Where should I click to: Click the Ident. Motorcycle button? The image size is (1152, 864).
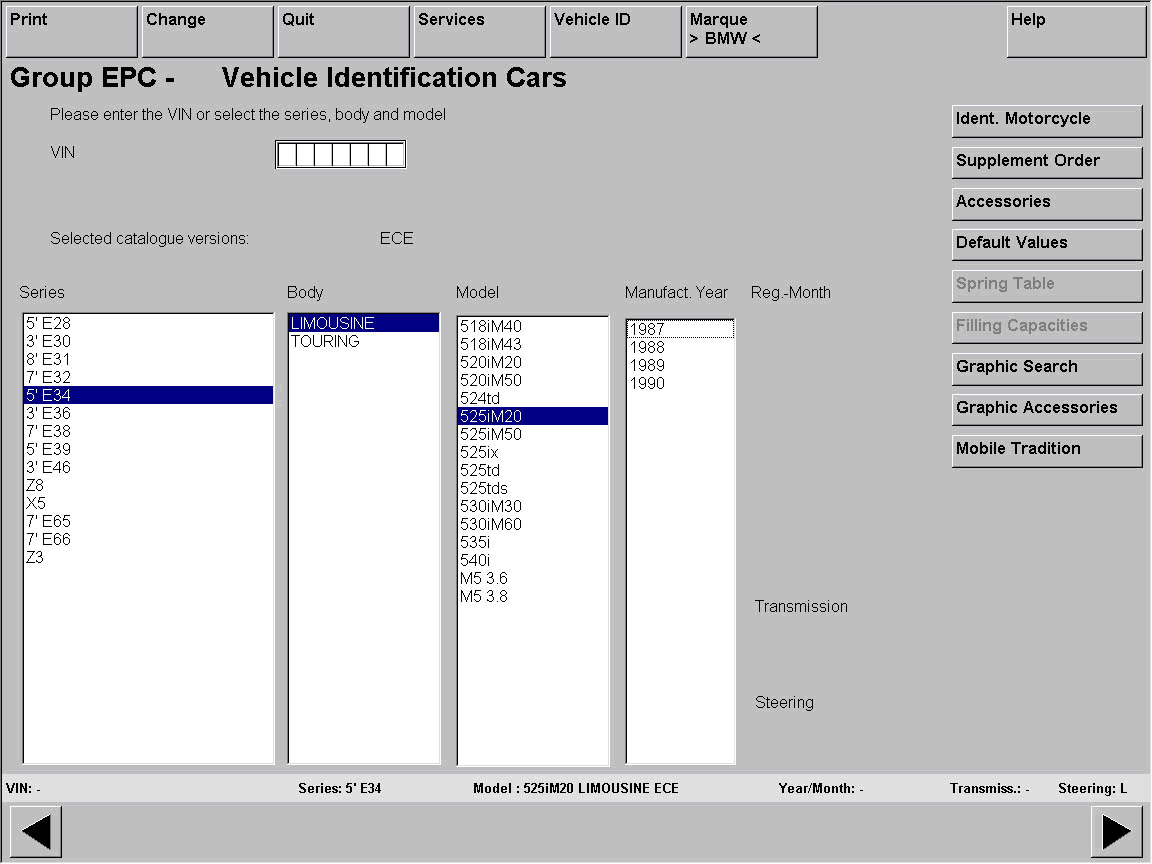pyautogui.click(x=1046, y=120)
